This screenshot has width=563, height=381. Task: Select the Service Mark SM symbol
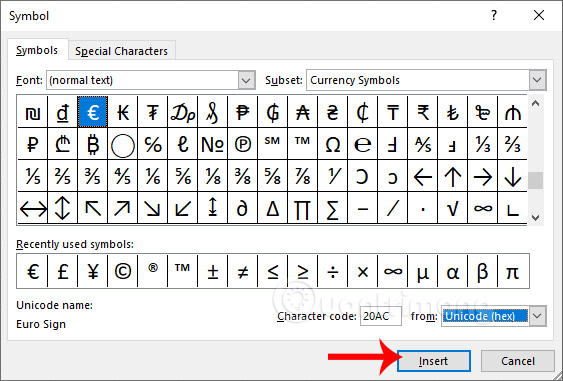click(272, 144)
